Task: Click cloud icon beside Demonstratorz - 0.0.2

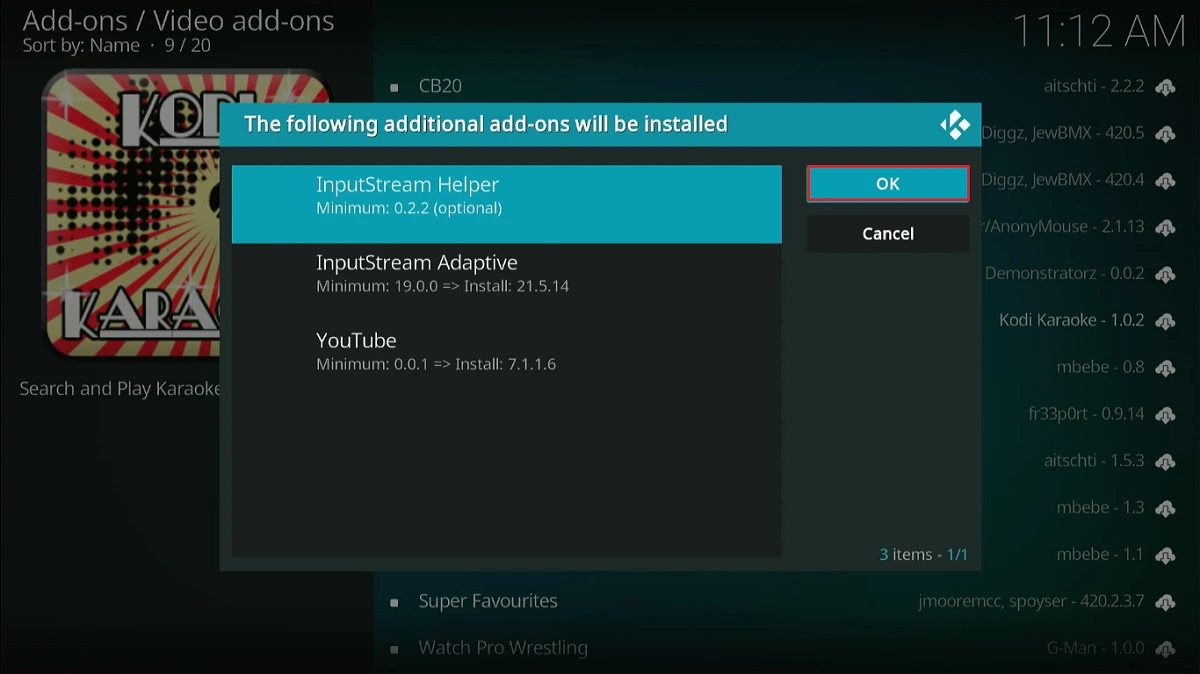Action: point(1164,274)
